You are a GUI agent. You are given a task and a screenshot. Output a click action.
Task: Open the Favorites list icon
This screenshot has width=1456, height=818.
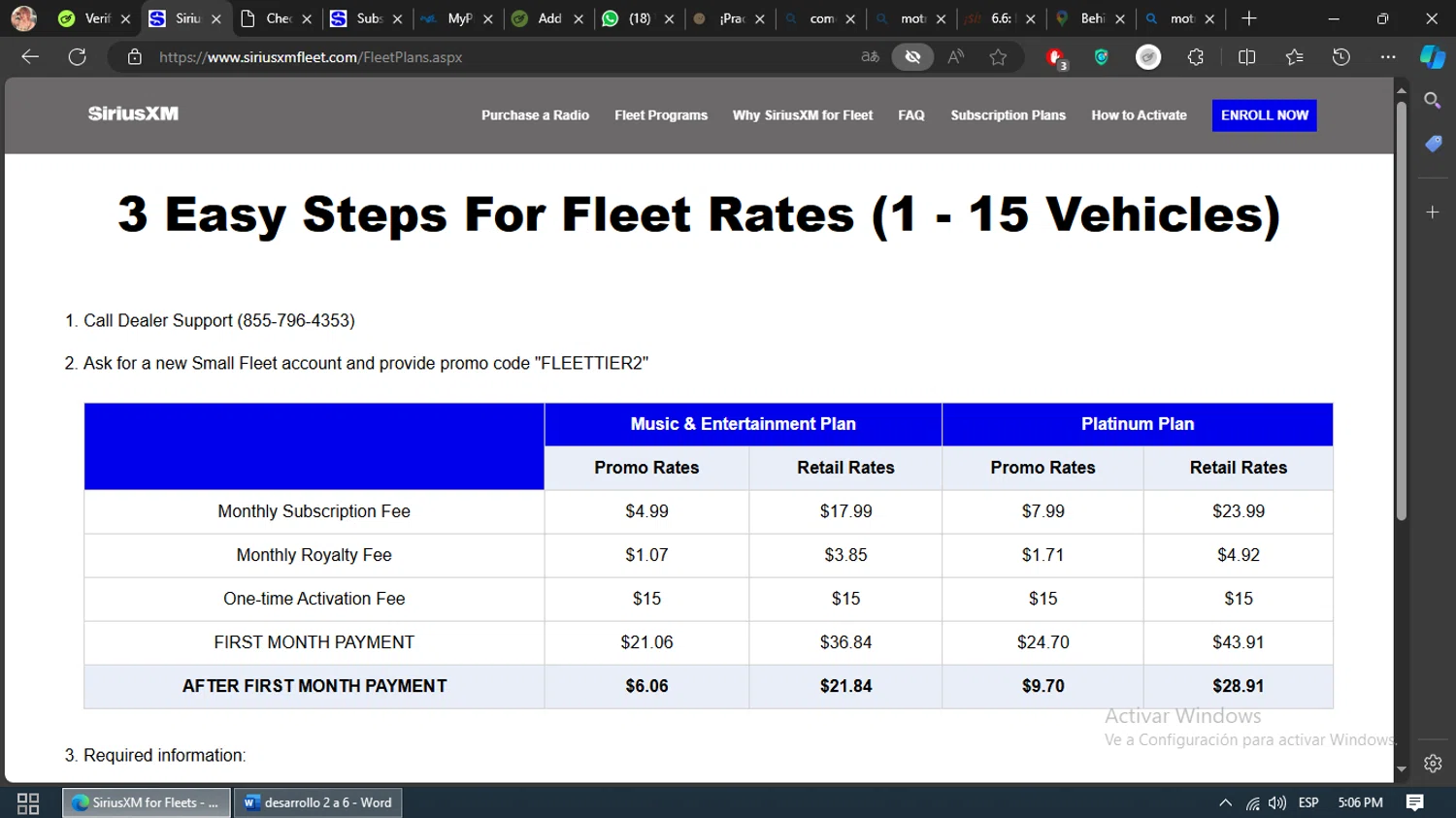tap(1294, 57)
